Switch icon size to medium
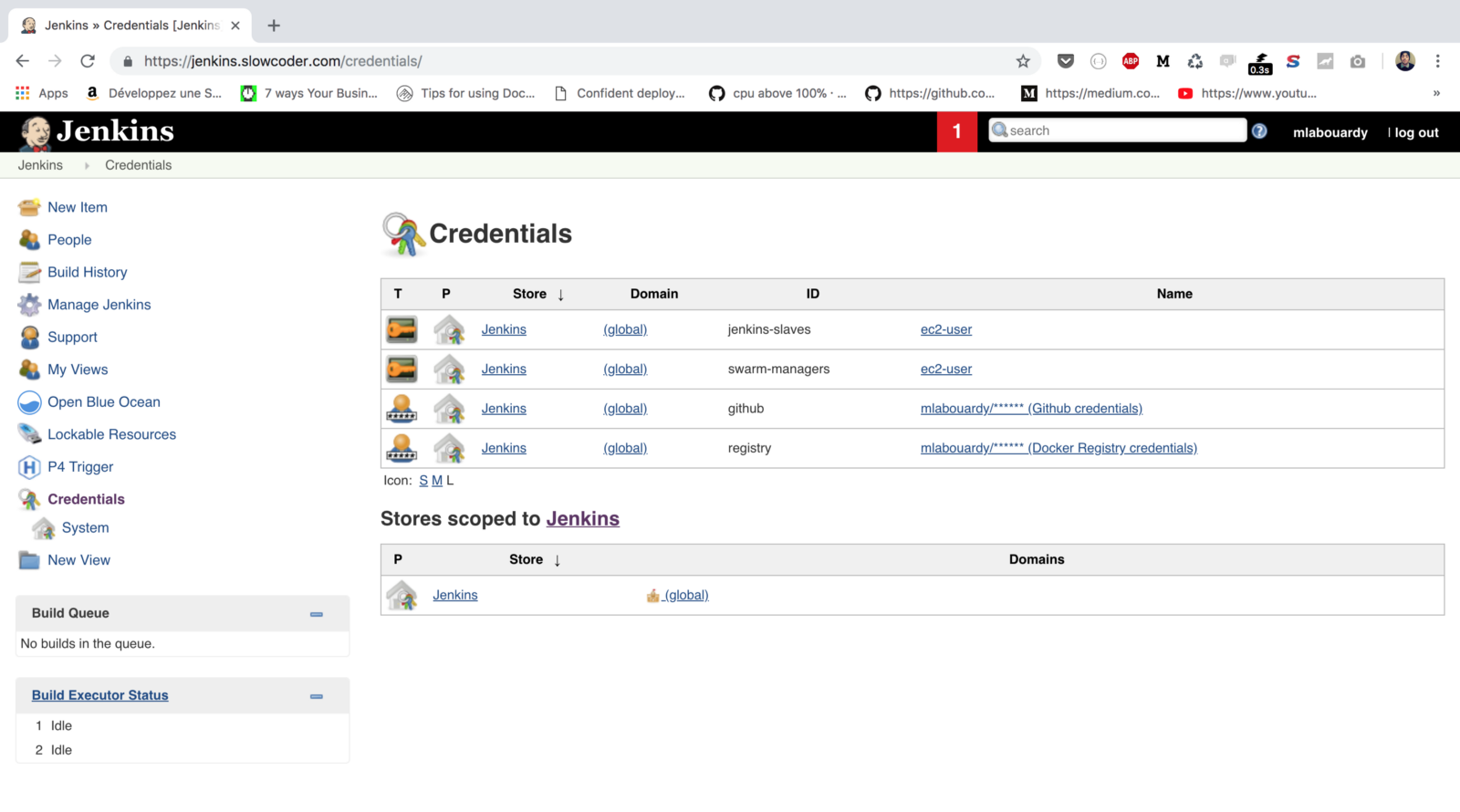Screen dimensions: 1460x812 point(437,481)
